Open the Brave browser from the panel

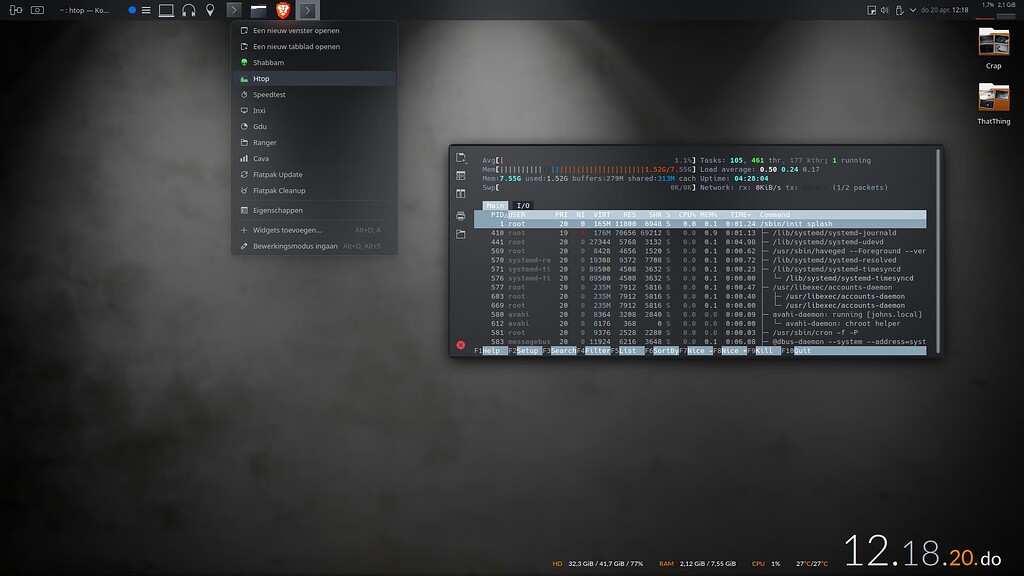pyautogui.click(x=283, y=10)
